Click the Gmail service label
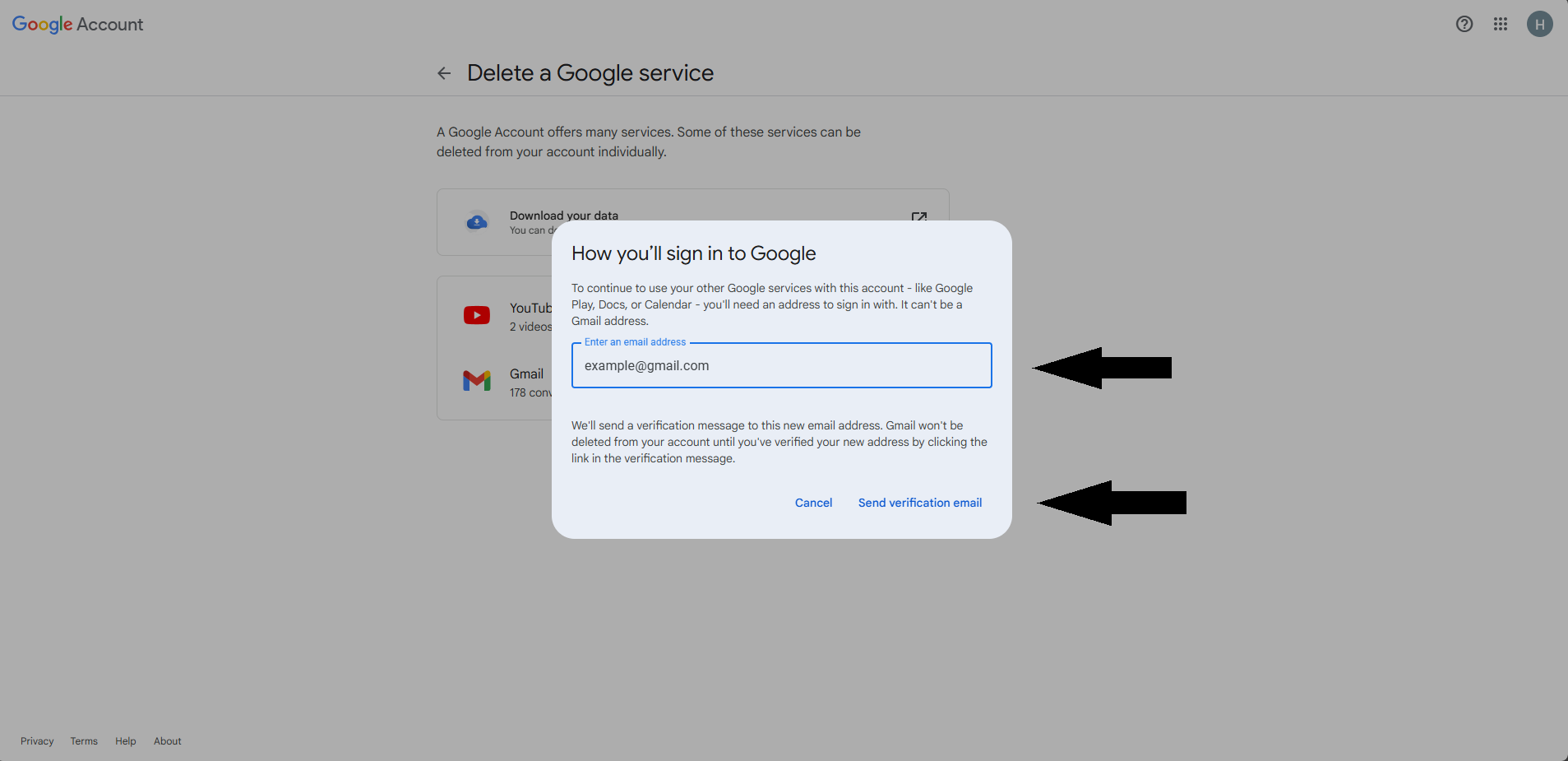Viewport: 1568px width, 761px height. (x=527, y=374)
